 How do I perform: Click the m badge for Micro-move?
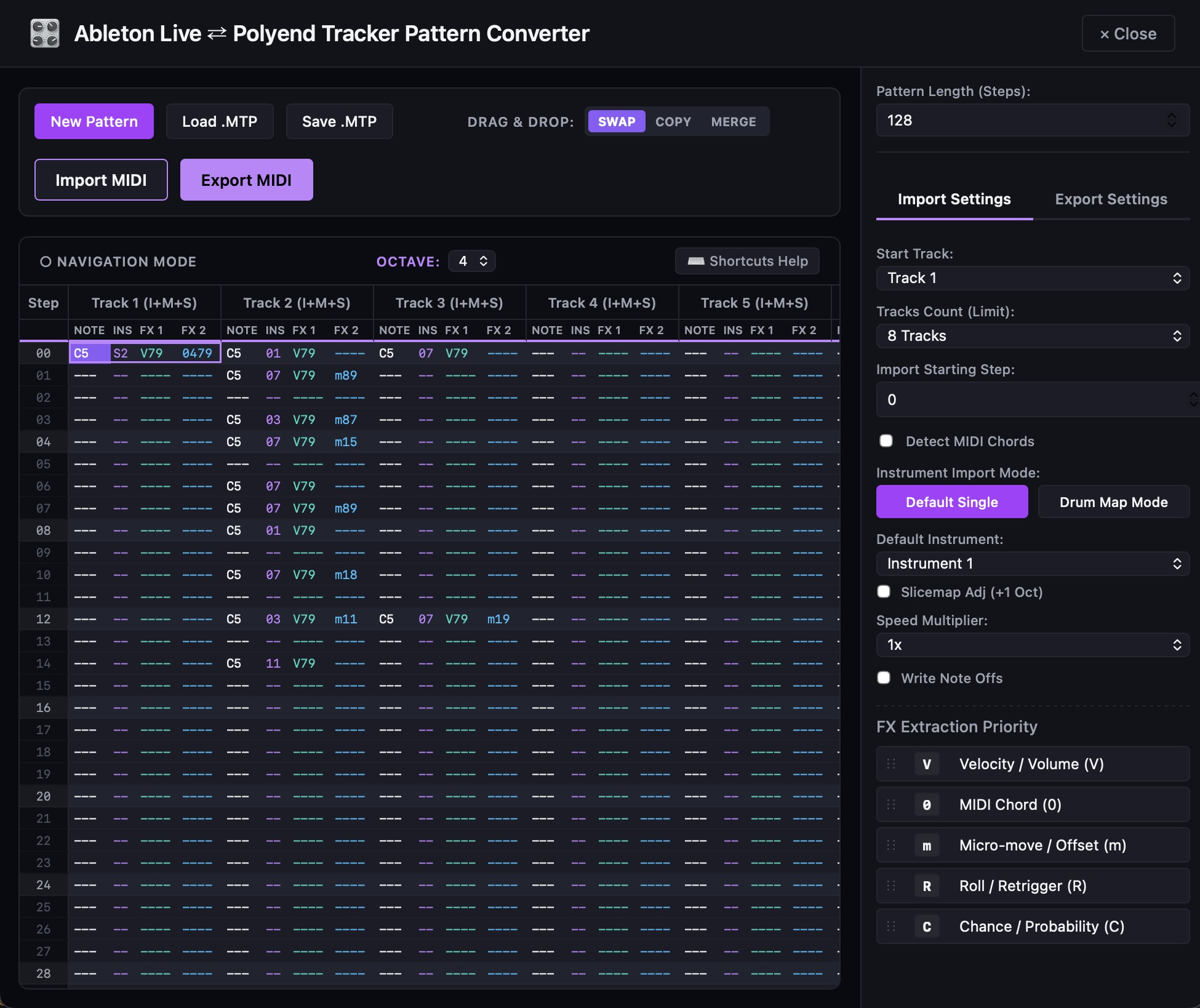927,845
